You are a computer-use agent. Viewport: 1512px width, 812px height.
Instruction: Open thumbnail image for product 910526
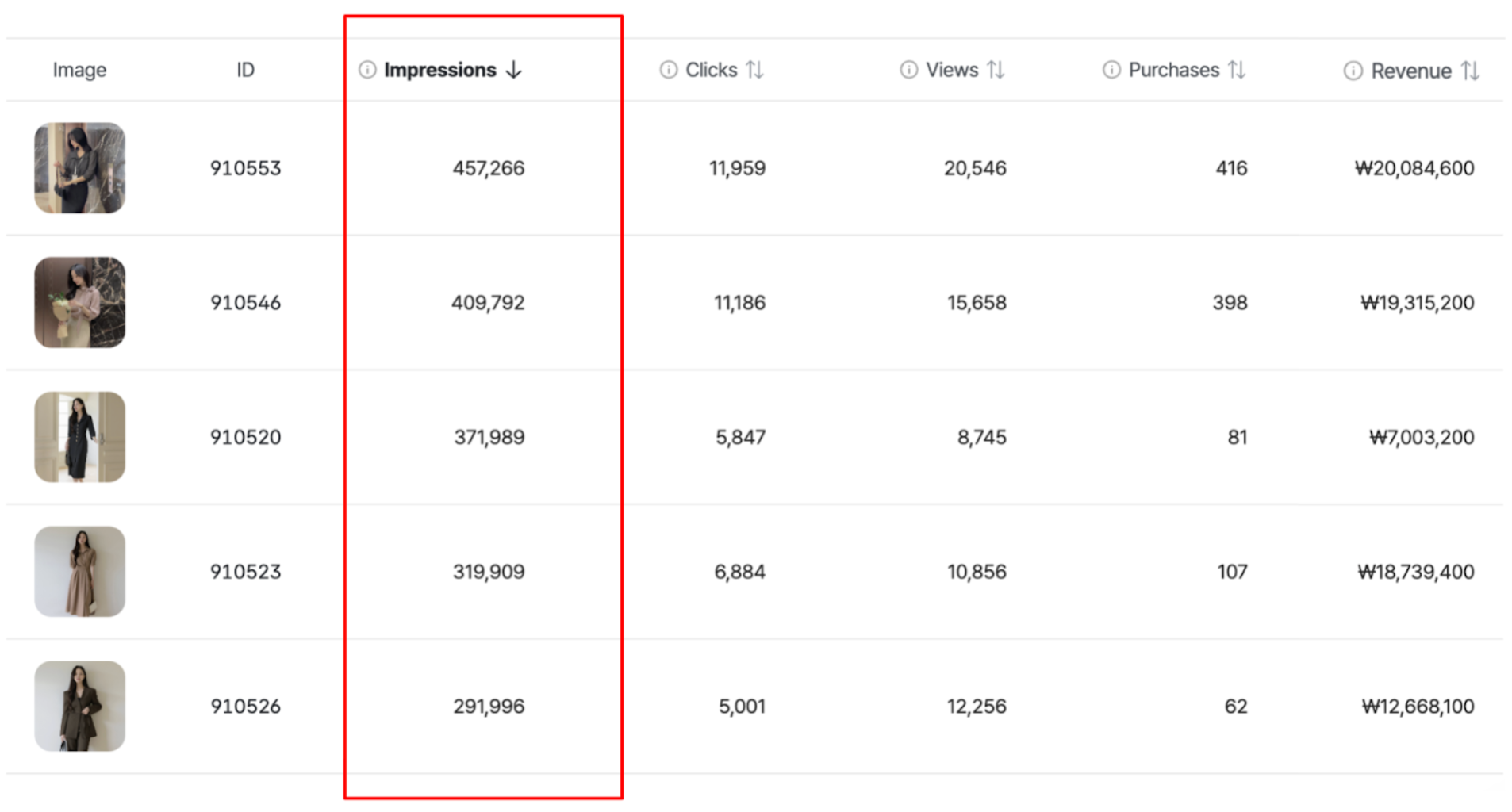coord(79,706)
